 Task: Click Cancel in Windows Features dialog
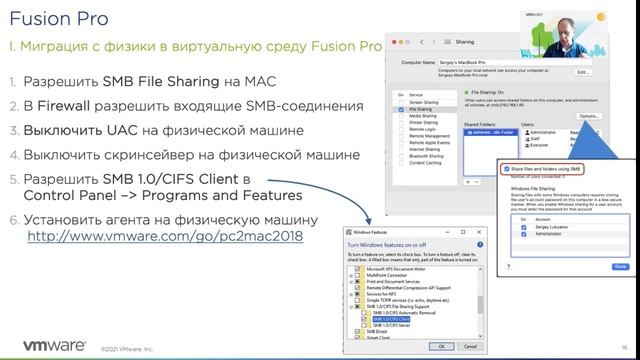pos(470,346)
